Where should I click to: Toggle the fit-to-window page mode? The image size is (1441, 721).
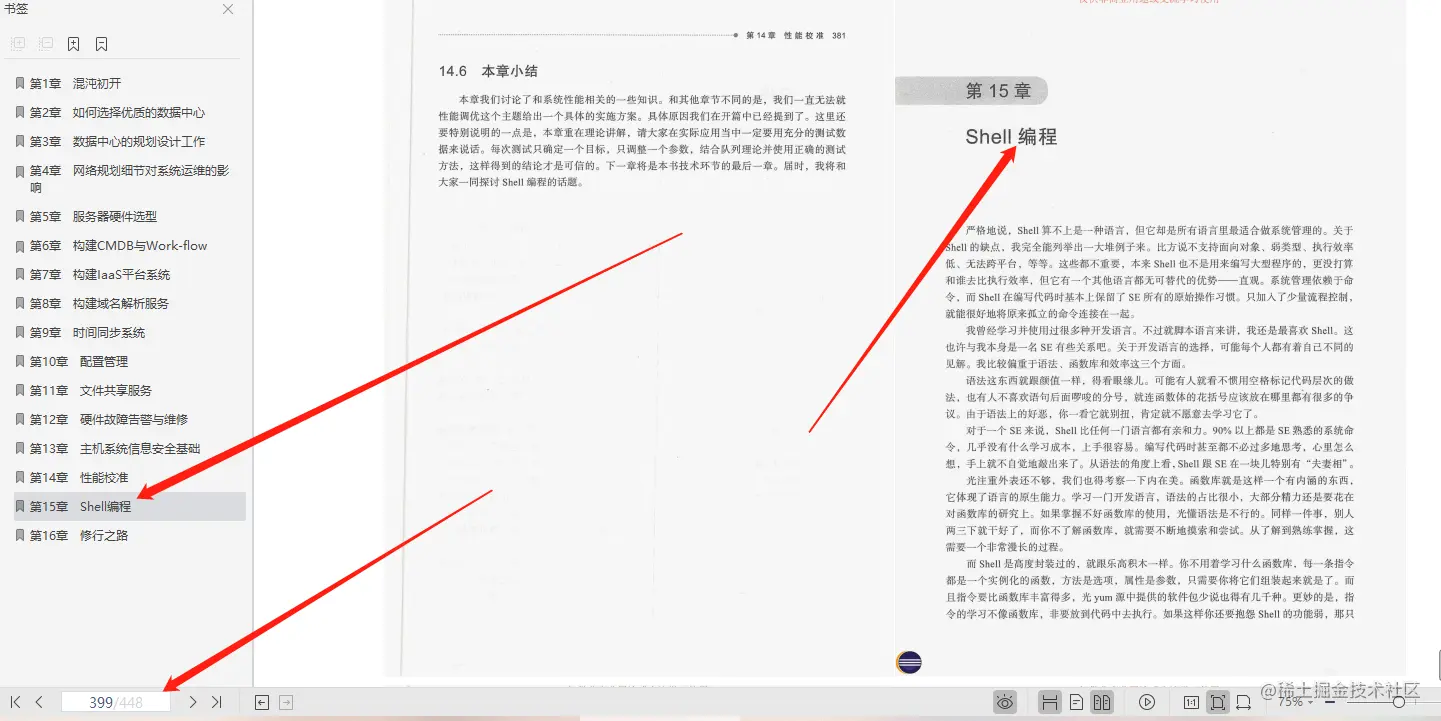click(1218, 702)
